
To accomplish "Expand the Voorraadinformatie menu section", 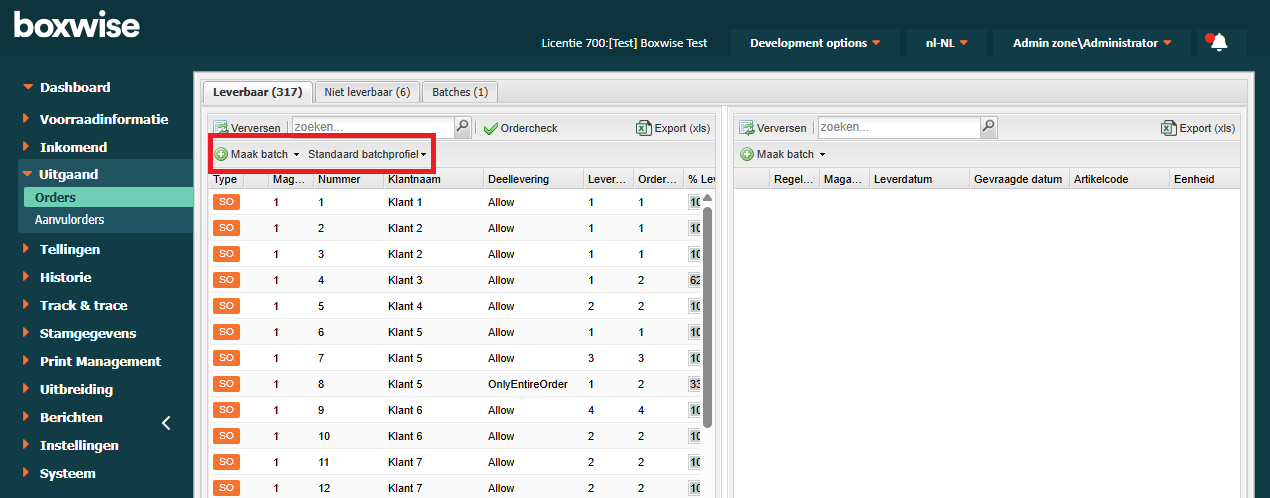I will tap(103, 119).
